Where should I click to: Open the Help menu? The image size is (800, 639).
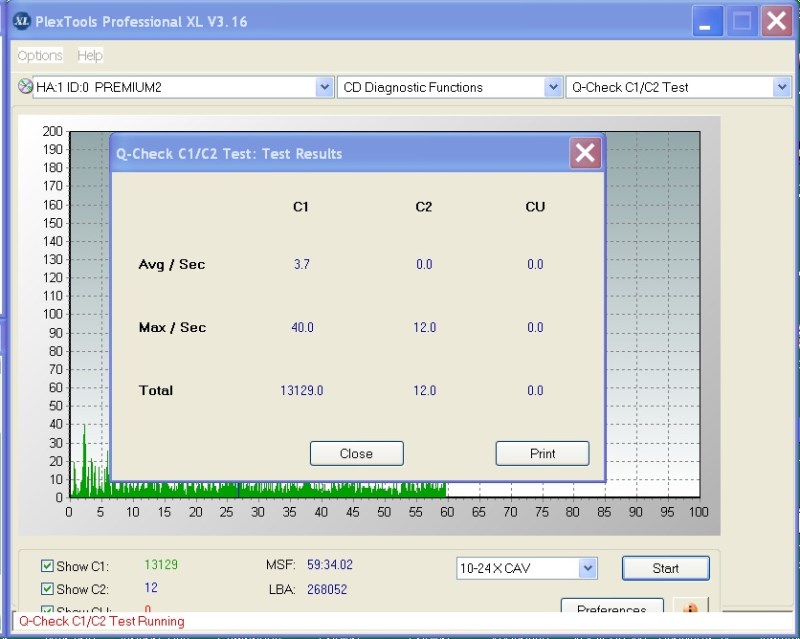90,55
